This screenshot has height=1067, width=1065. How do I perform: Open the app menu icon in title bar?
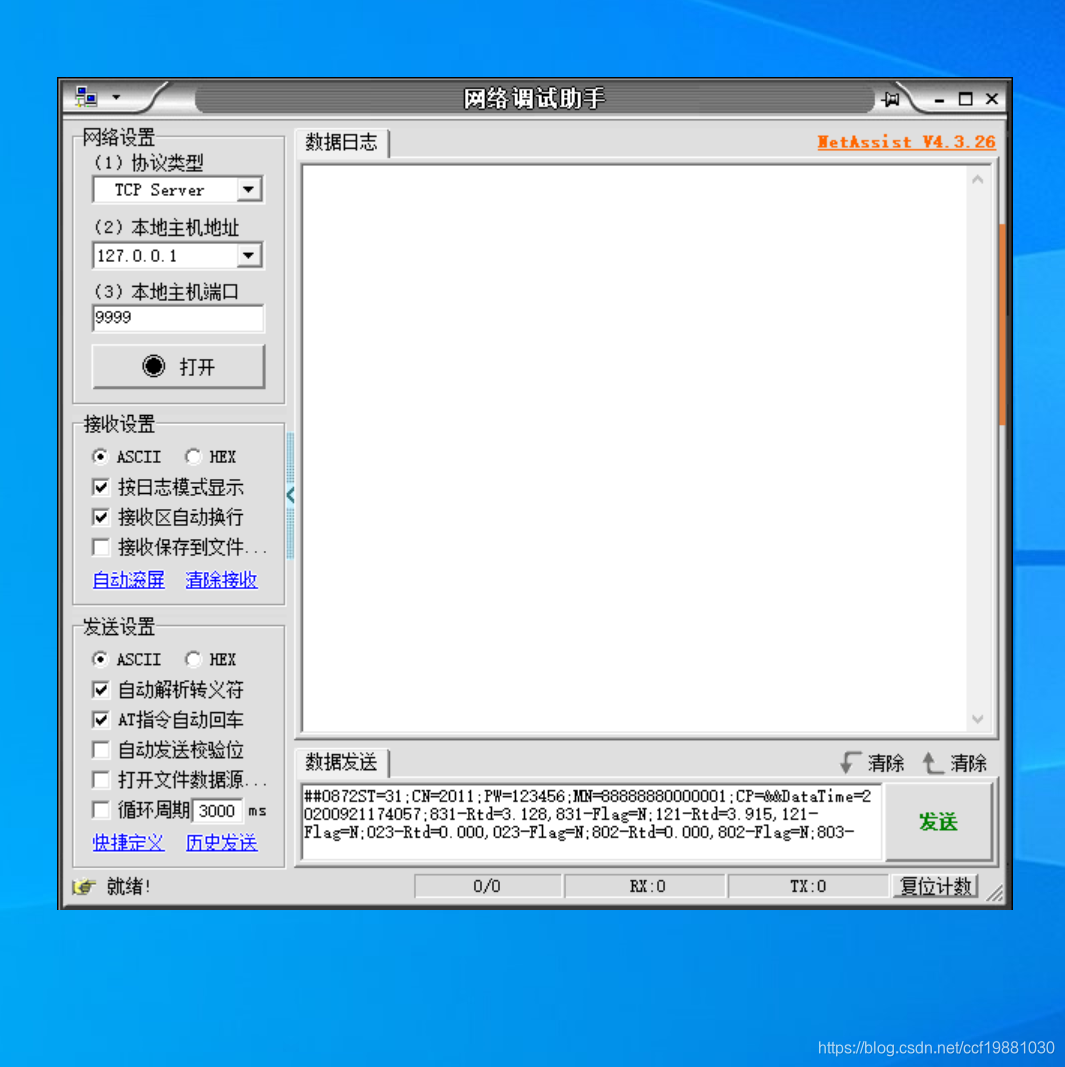click(86, 97)
